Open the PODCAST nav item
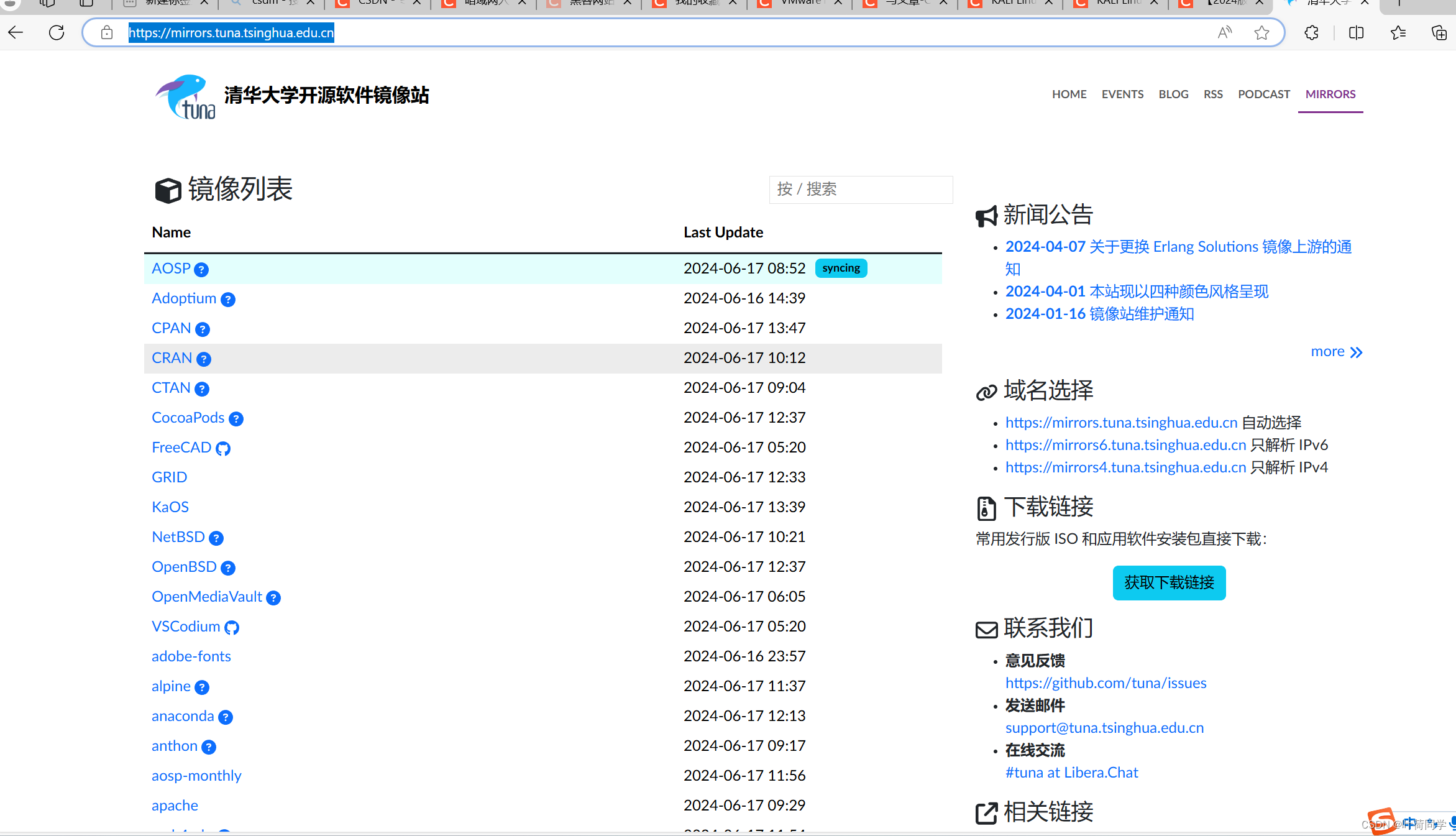This screenshot has width=1456, height=836. point(1264,94)
